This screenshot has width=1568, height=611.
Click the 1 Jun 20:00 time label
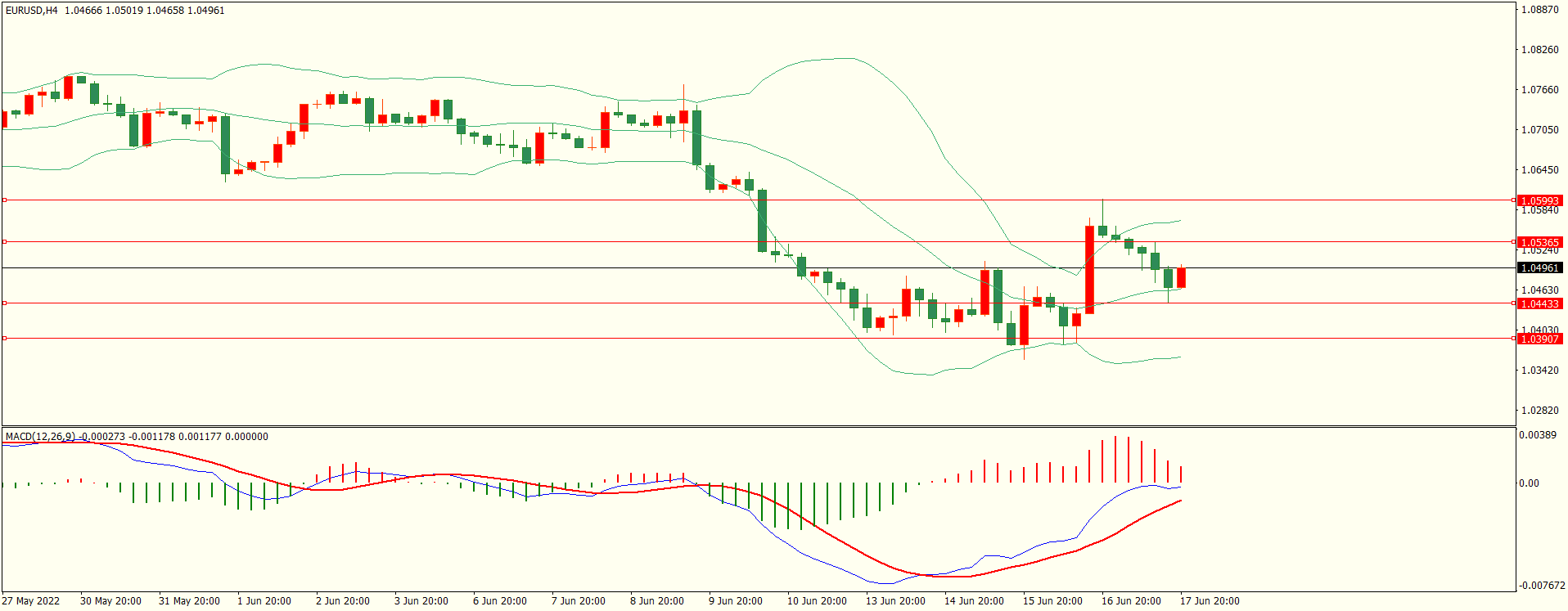tap(264, 601)
